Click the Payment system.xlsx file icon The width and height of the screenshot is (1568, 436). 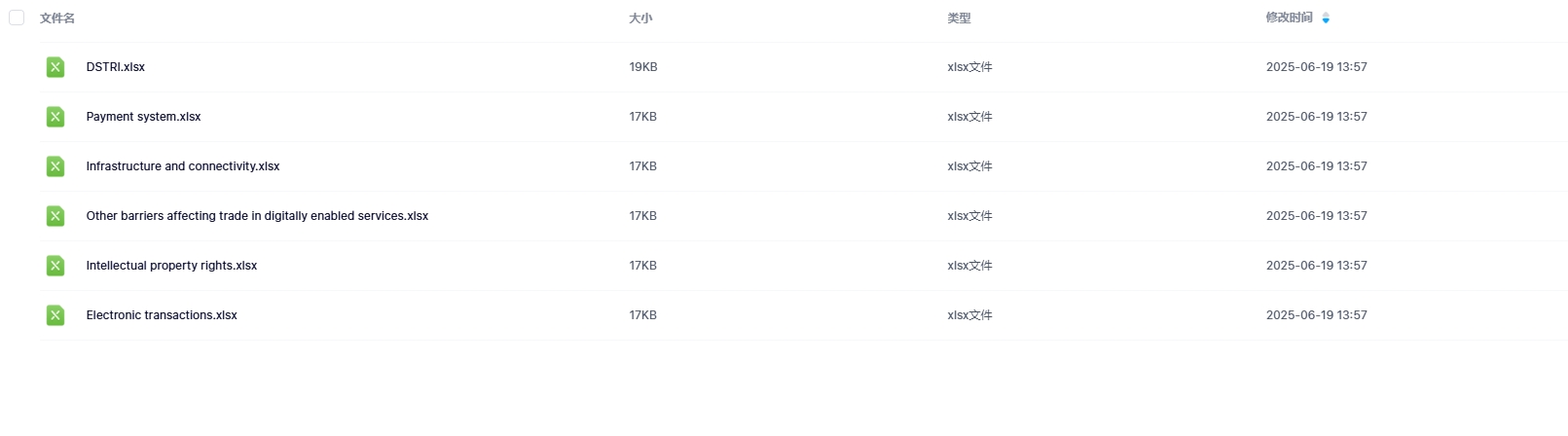click(55, 117)
